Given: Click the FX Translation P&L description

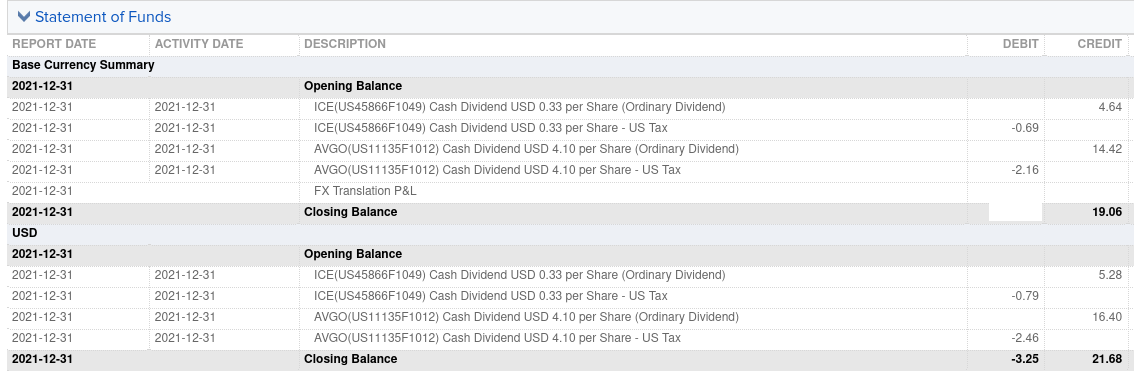Looking at the screenshot, I should pyautogui.click(x=365, y=192).
